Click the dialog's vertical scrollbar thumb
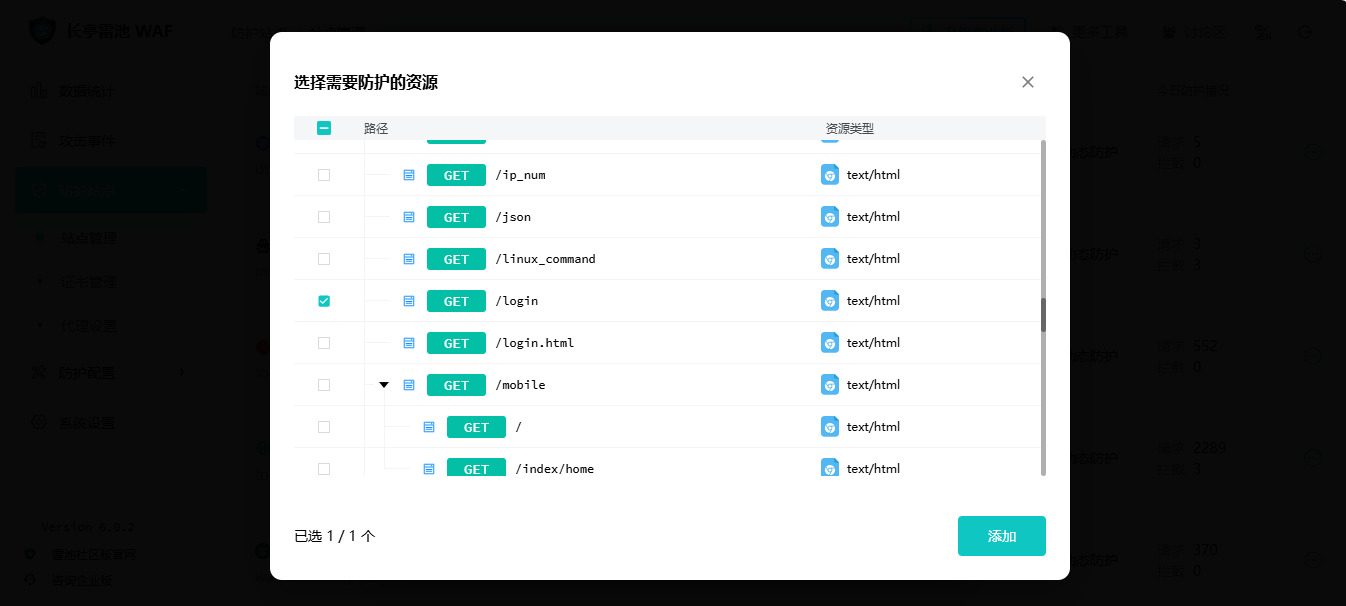Viewport: 1346px width, 606px height. (x=1043, y=315)
